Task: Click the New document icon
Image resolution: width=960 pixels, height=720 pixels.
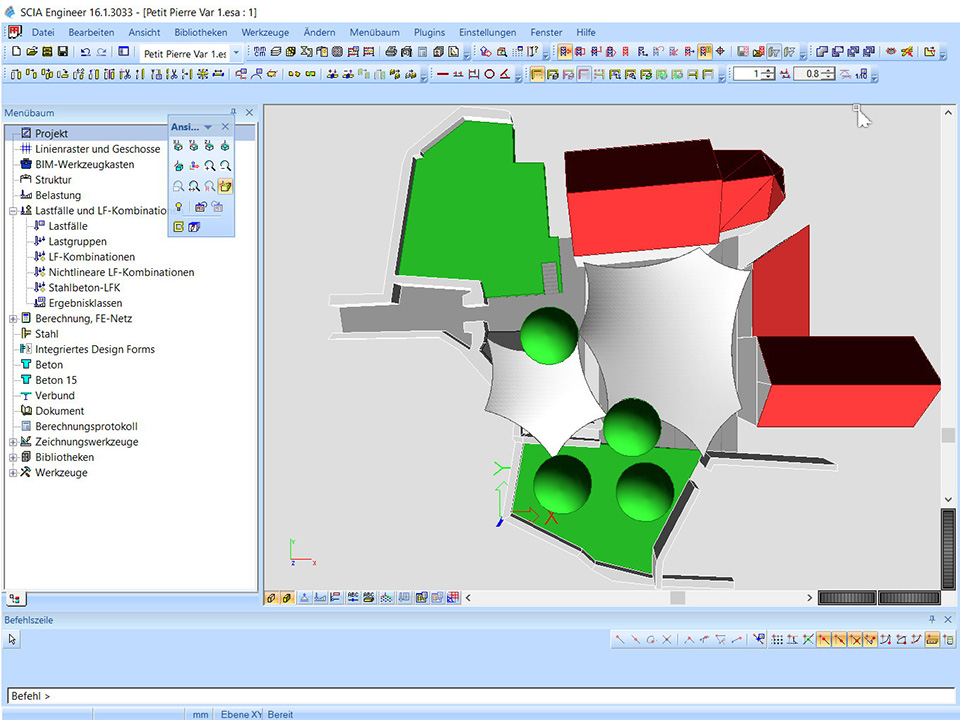Action: tap(15, 52)
